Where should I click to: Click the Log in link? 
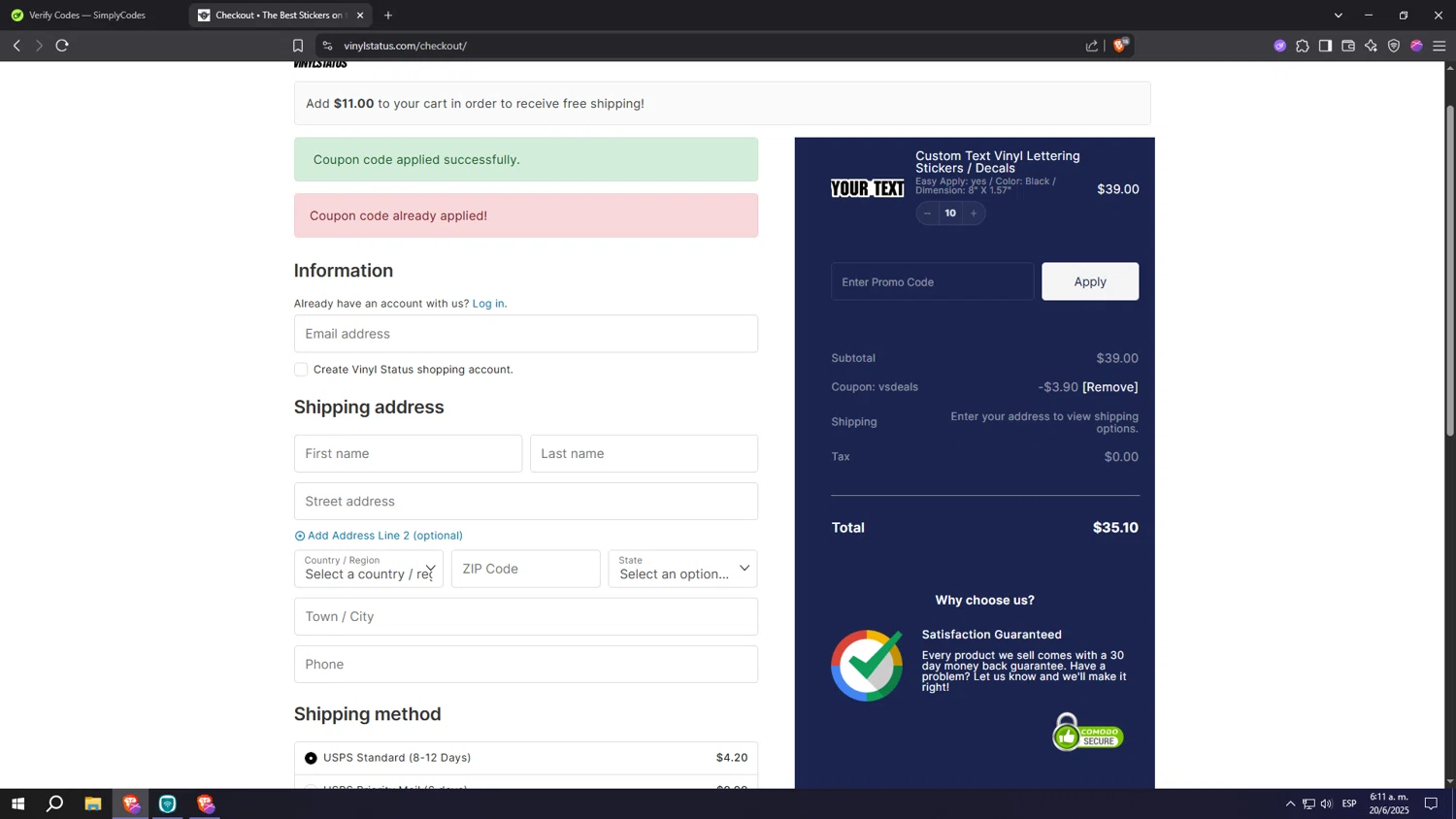coord(489,304)
